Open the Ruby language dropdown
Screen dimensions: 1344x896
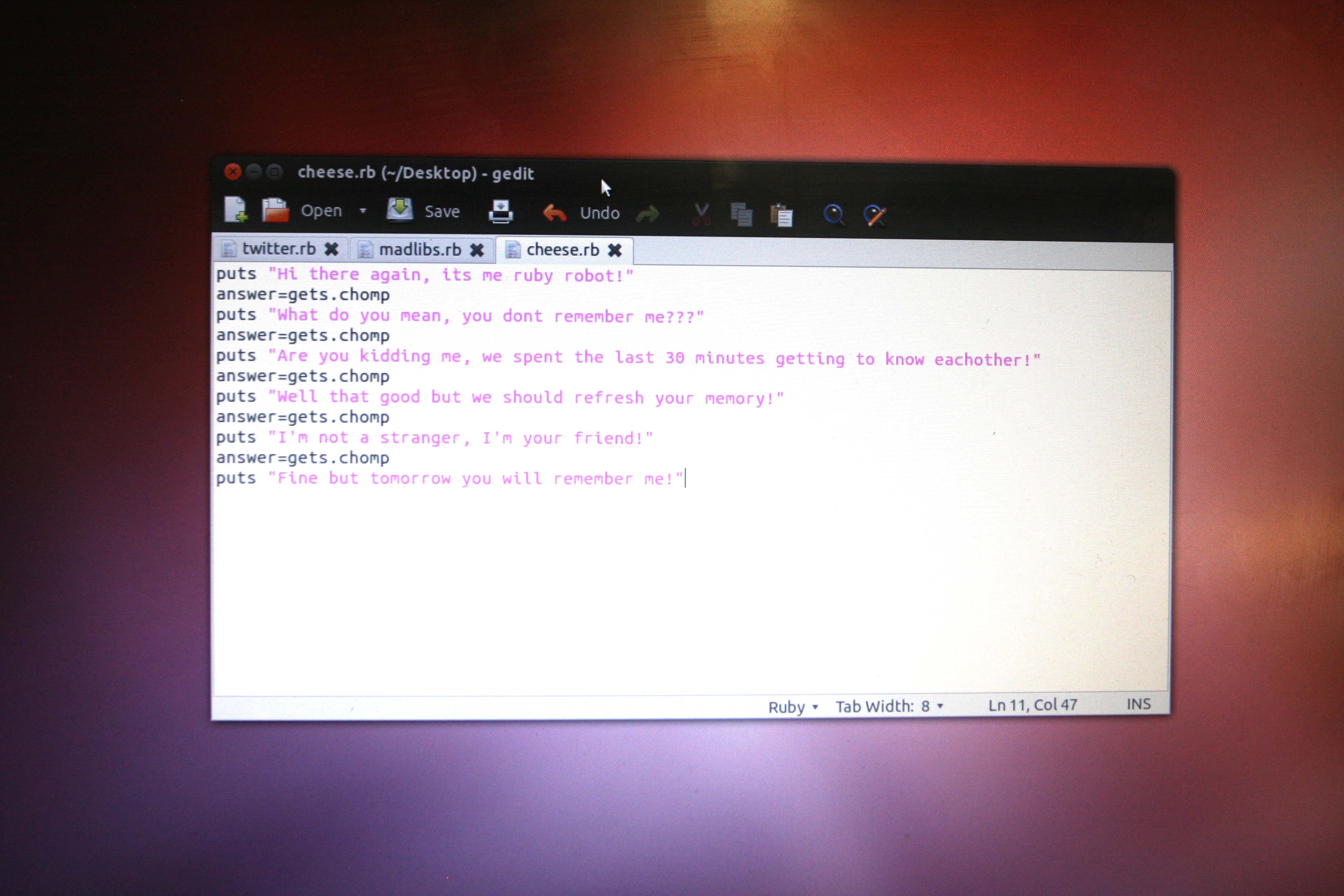click(x=793, y=707)
